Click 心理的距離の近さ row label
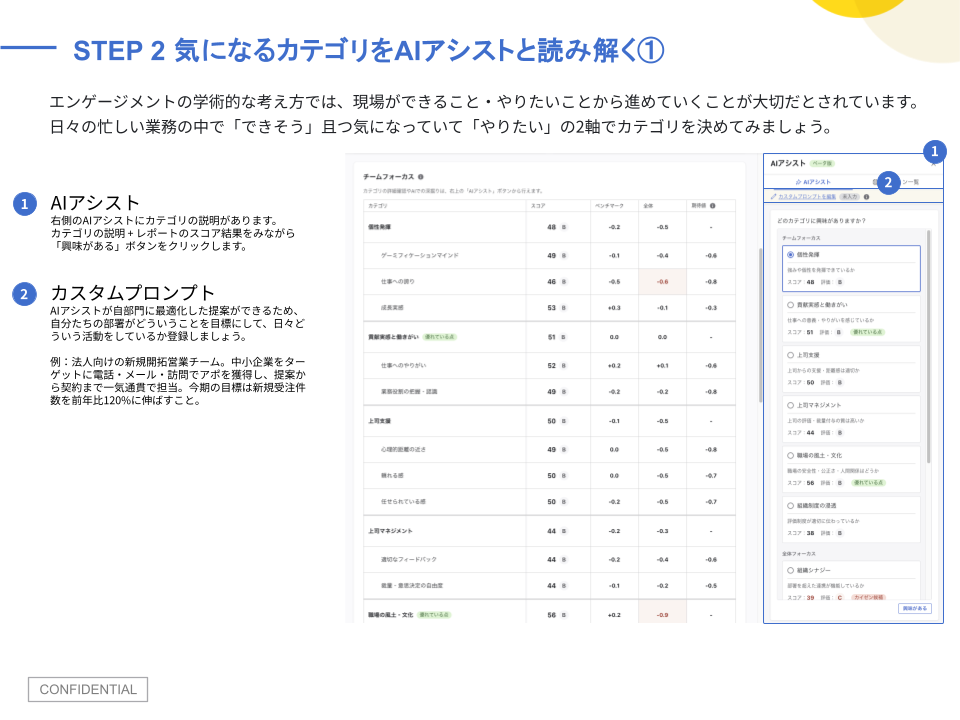 (403, 449)
